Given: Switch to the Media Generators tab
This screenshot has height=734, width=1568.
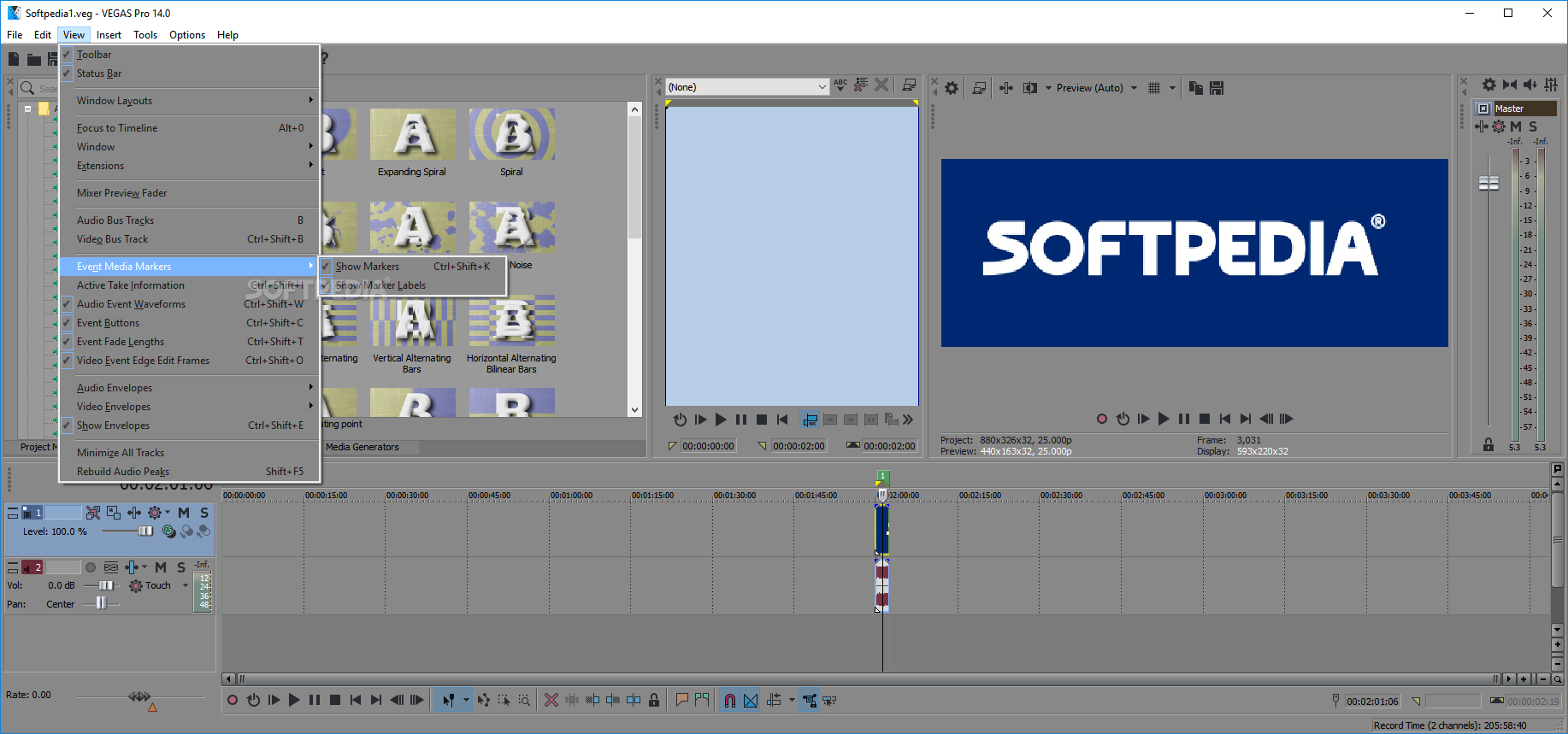Looking at the screenshot, I should 362,447.
